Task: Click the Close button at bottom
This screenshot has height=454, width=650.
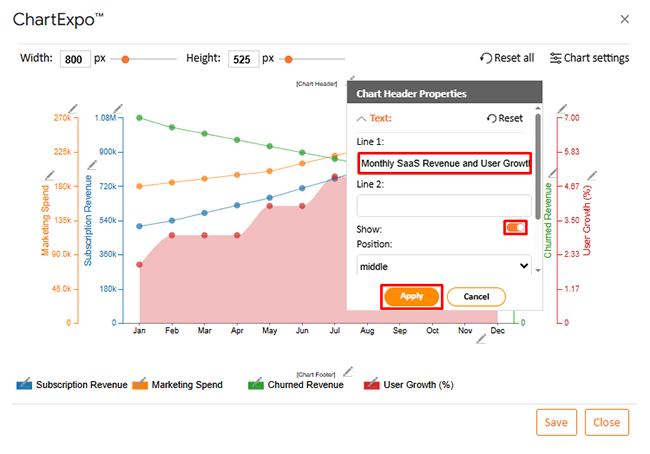Action: click(606, 422)
